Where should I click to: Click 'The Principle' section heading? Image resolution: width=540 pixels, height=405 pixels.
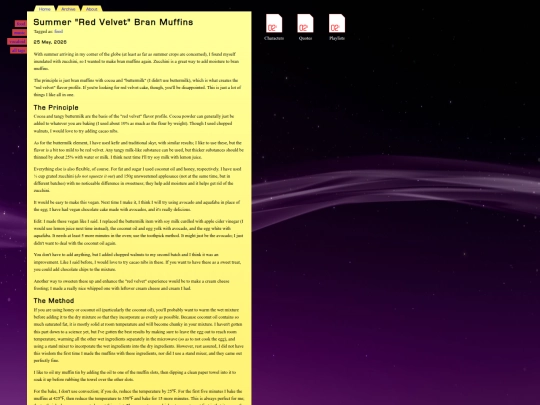[x=56, y=107]
